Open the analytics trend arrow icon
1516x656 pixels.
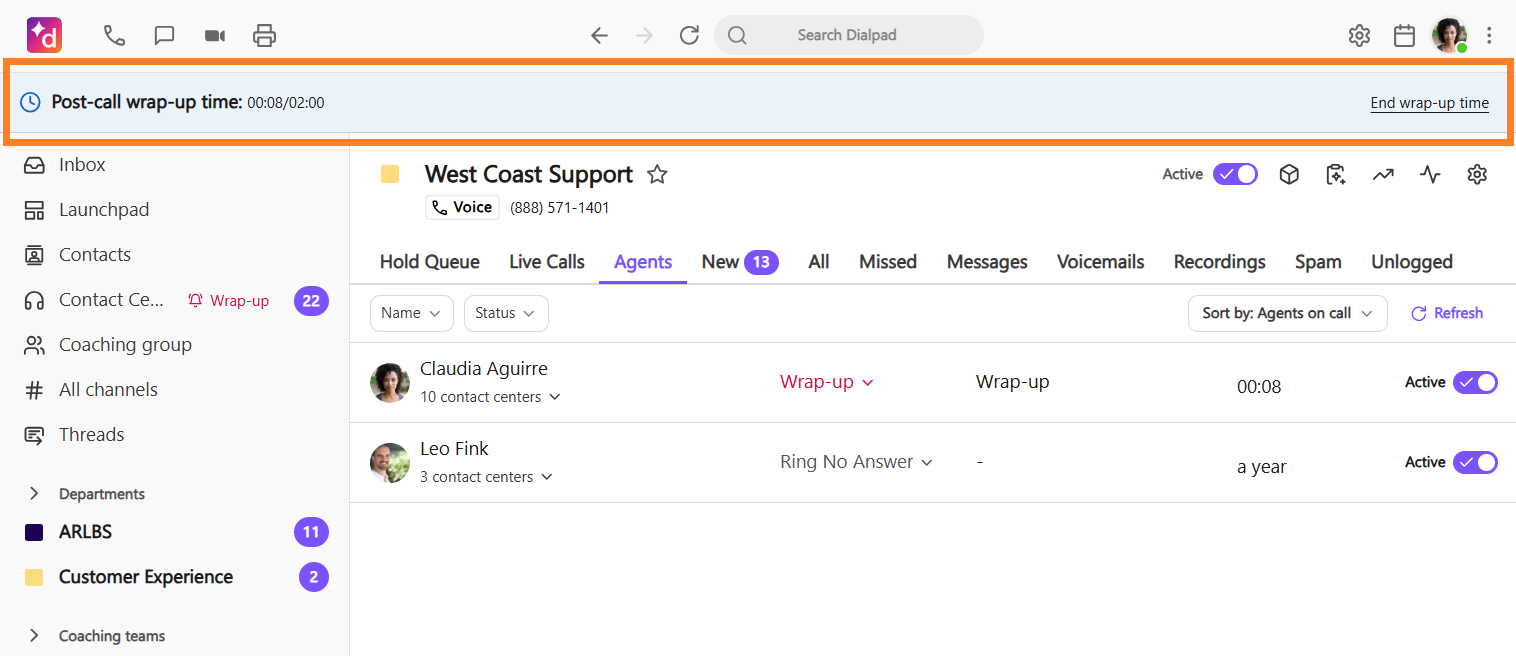(x=1383, y=174)
